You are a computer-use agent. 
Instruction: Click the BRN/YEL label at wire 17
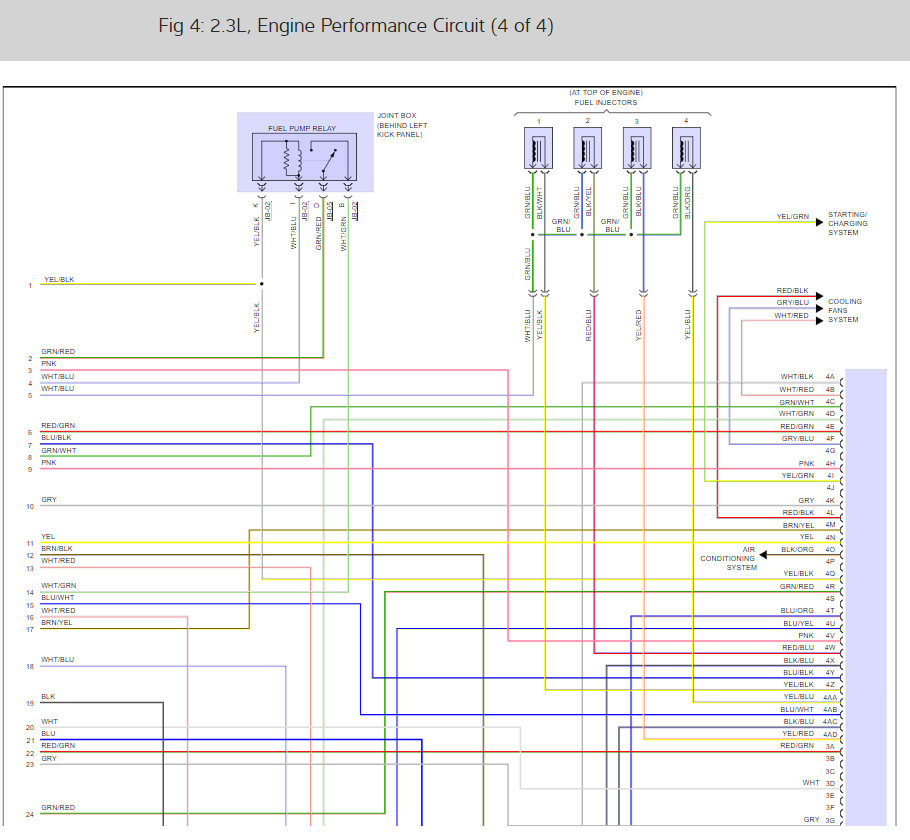point(57,622)
